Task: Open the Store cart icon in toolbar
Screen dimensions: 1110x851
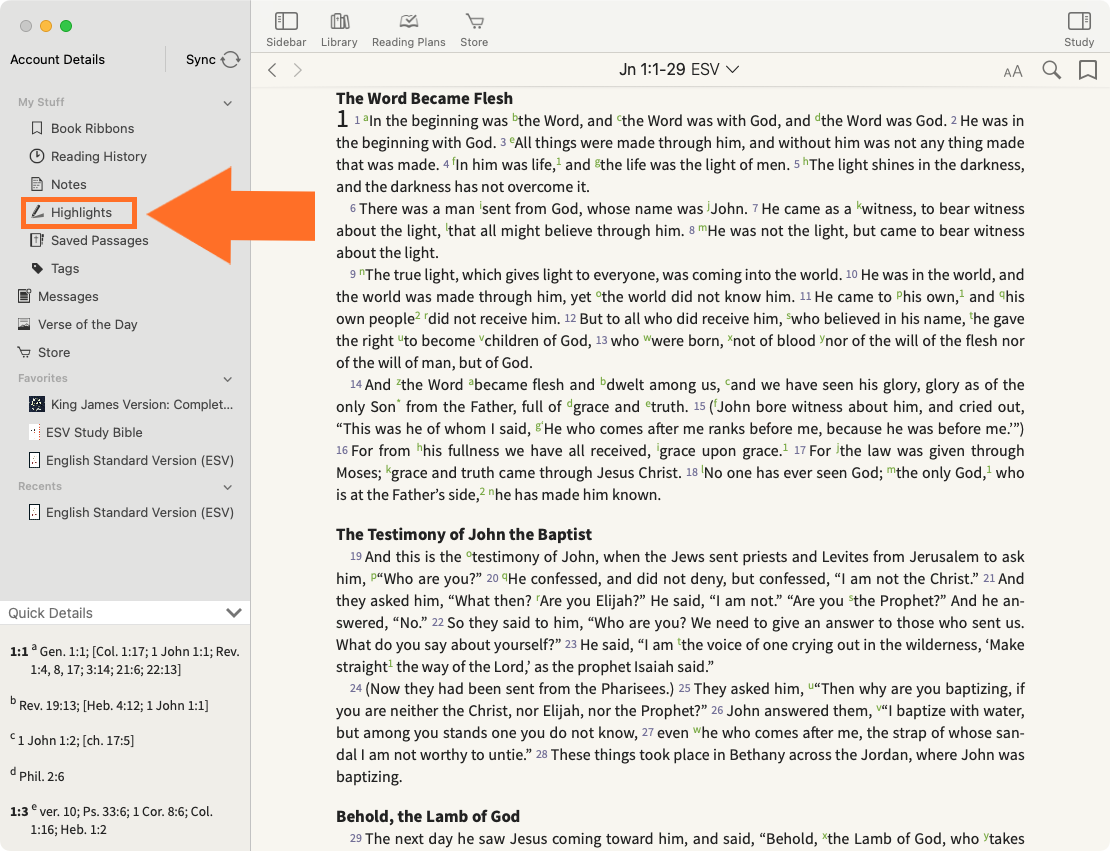Action: [x=474, y=22]
